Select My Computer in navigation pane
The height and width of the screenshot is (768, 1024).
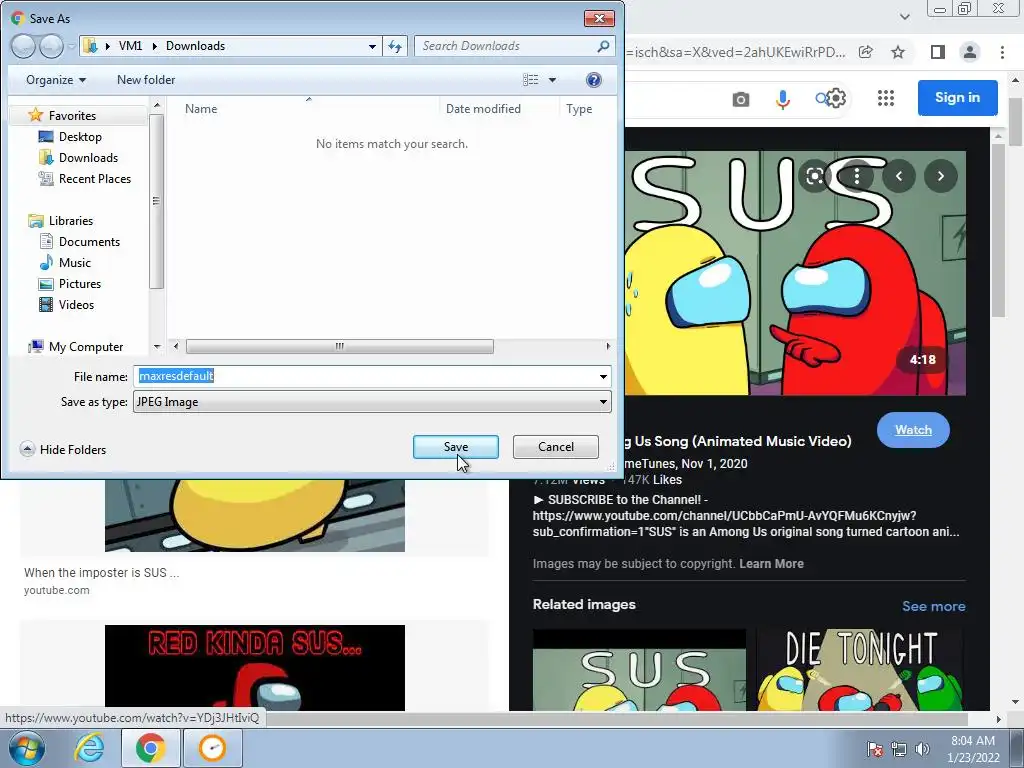pyautogui.click(x=85, y=347)
